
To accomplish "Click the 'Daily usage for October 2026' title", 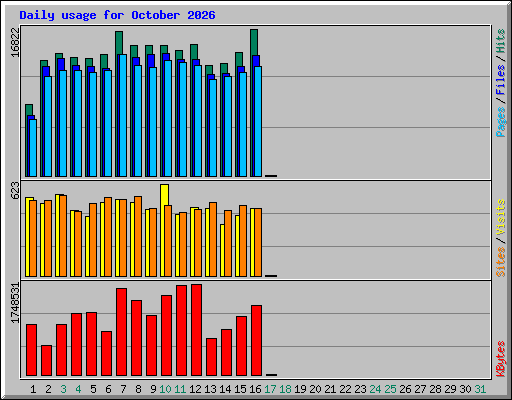I will tap(117, 15).
